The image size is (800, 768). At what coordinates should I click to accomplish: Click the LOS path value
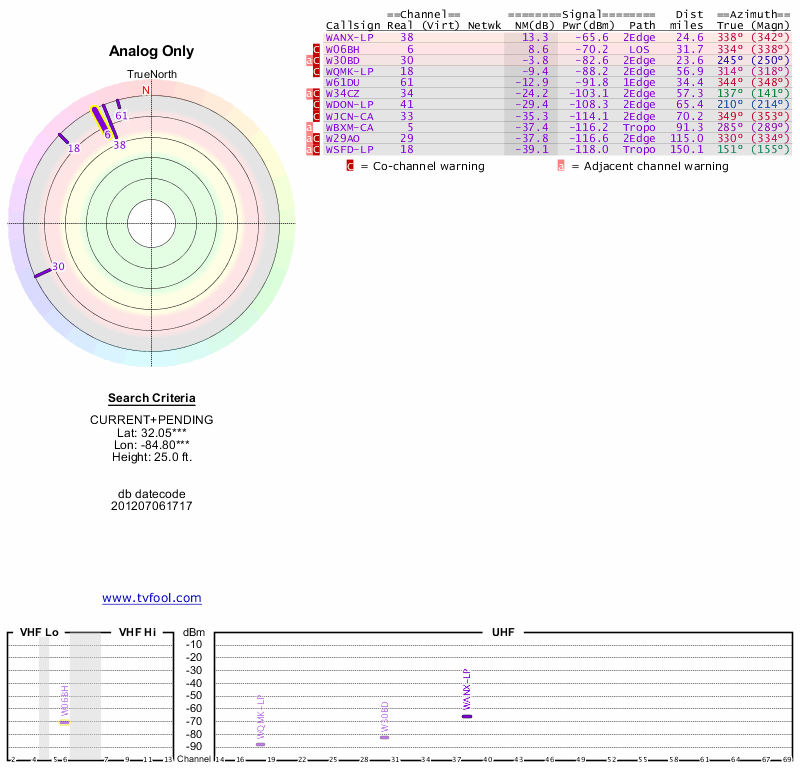coord(639,49)
